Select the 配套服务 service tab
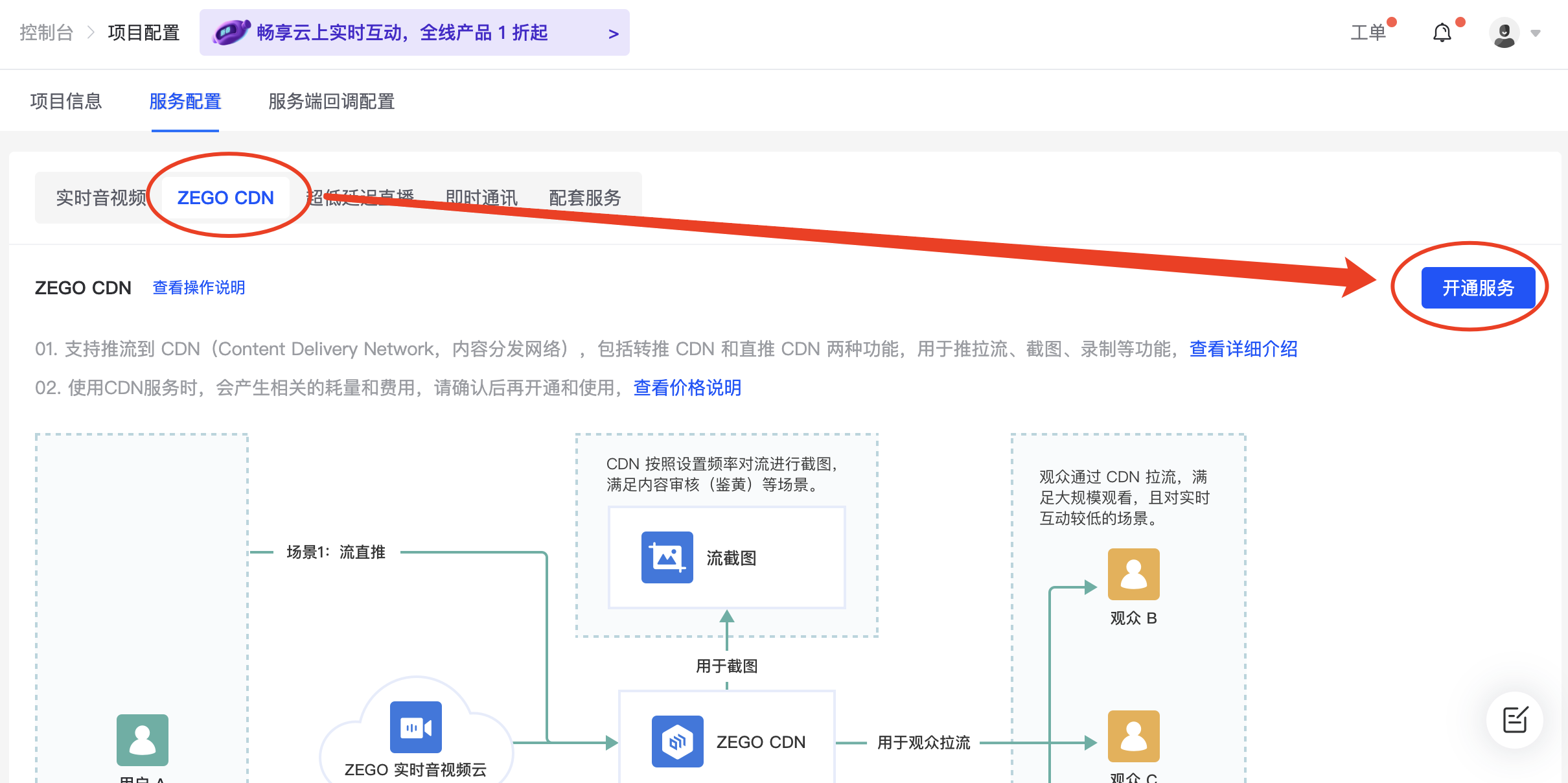Screen dimensions: 1568x783 click(x=584, y=198)
